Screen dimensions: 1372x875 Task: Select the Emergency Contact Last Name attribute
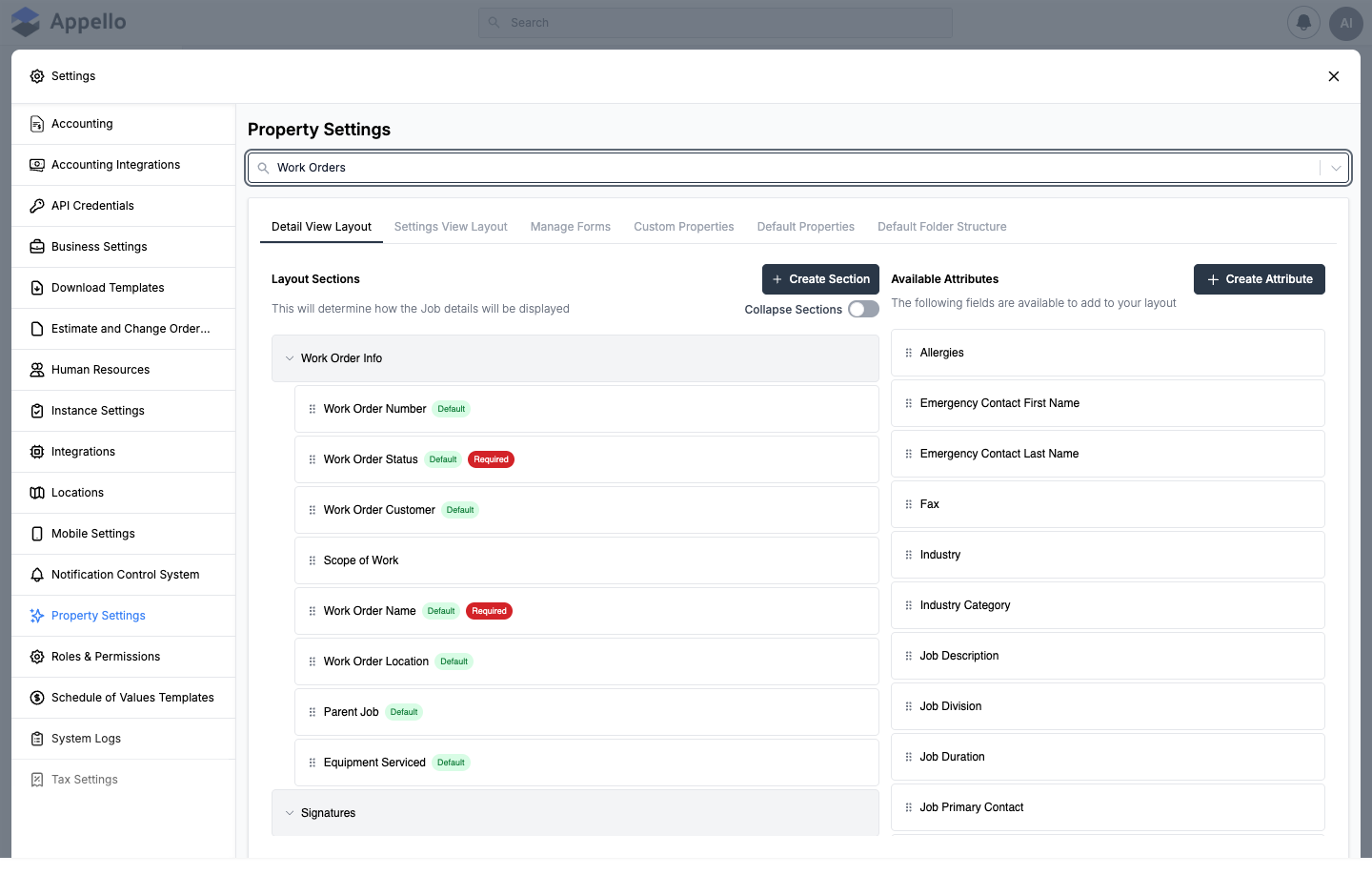(x=1108, y=454)
